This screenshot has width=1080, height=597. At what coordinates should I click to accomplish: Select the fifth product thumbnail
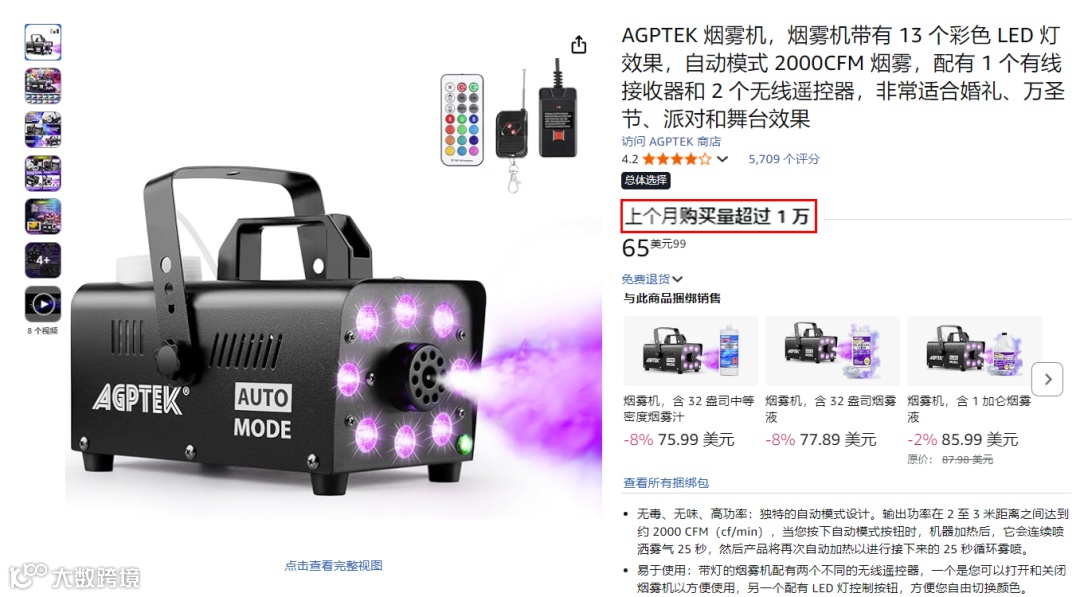click(x=43, y=216)
